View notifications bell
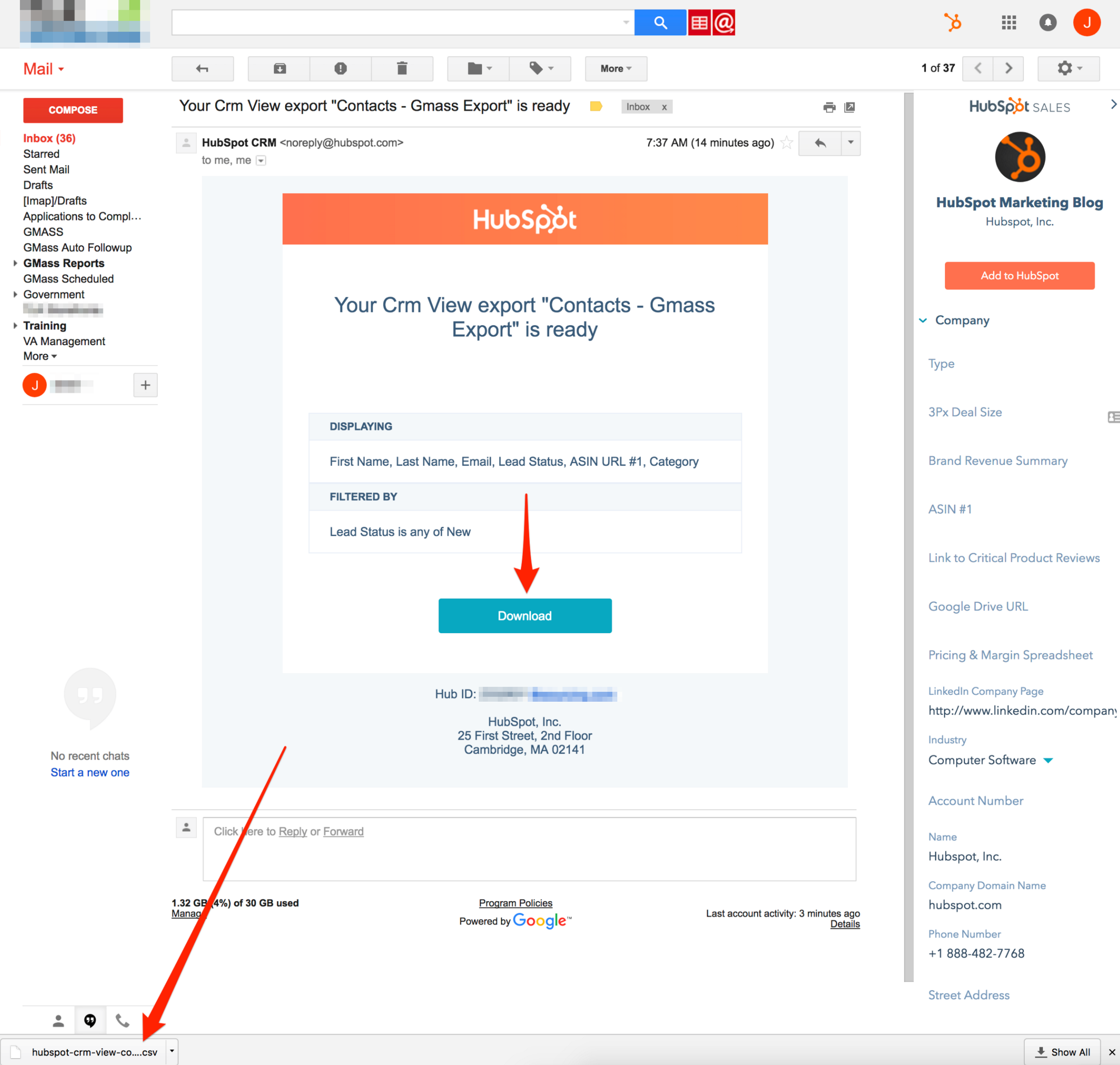This screenshot has width=1120, height=1065. 1048,23
